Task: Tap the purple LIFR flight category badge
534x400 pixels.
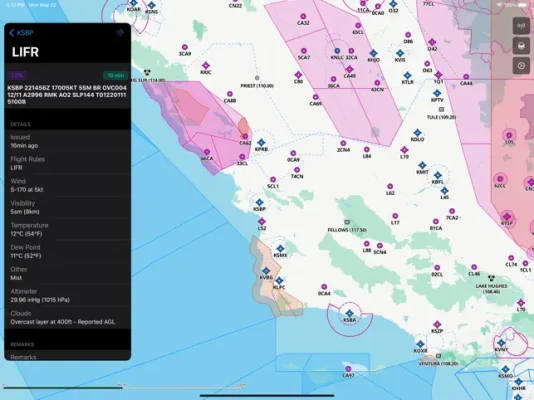Action: coord(17,75)
